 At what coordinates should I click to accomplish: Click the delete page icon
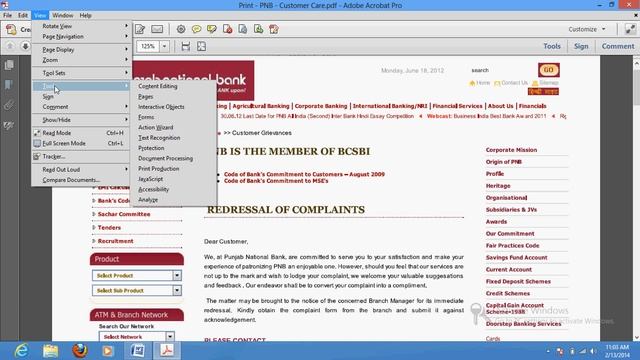coord(227,29)
